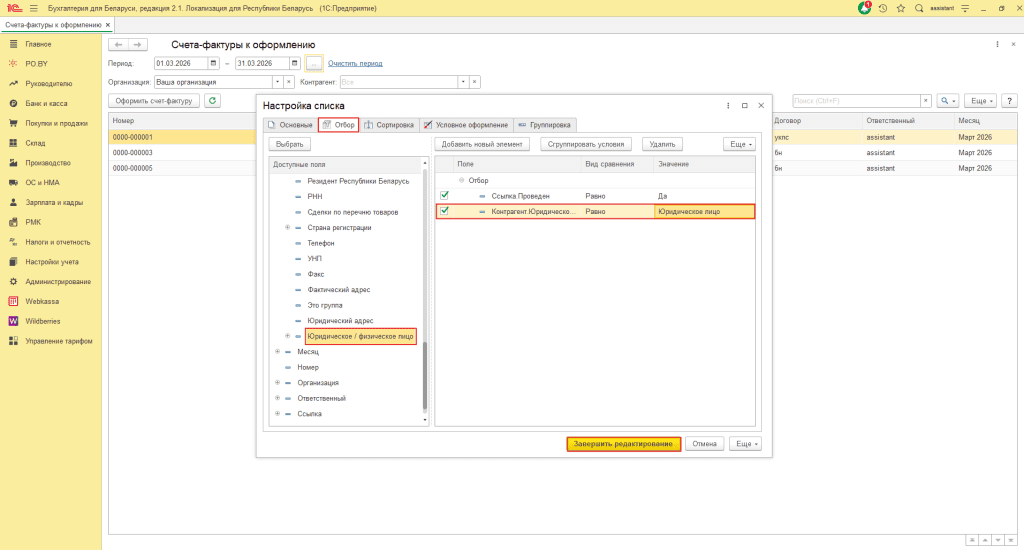This screenshot has width=1024, height=550.
Task: Expand the Страна регистрации tree node
Action: click(x=288, y=228)
